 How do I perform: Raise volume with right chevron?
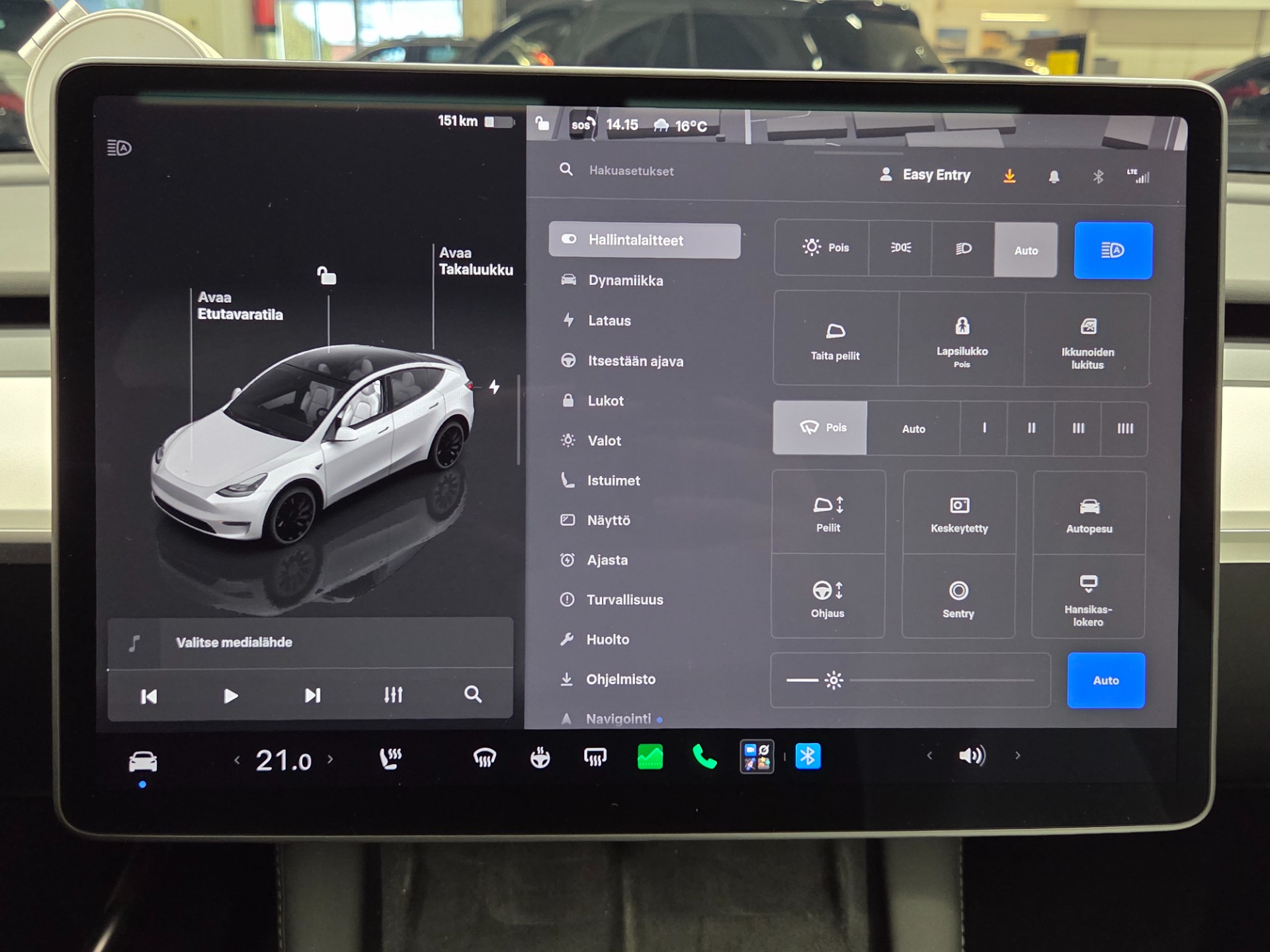click(x=1017, y=755)
